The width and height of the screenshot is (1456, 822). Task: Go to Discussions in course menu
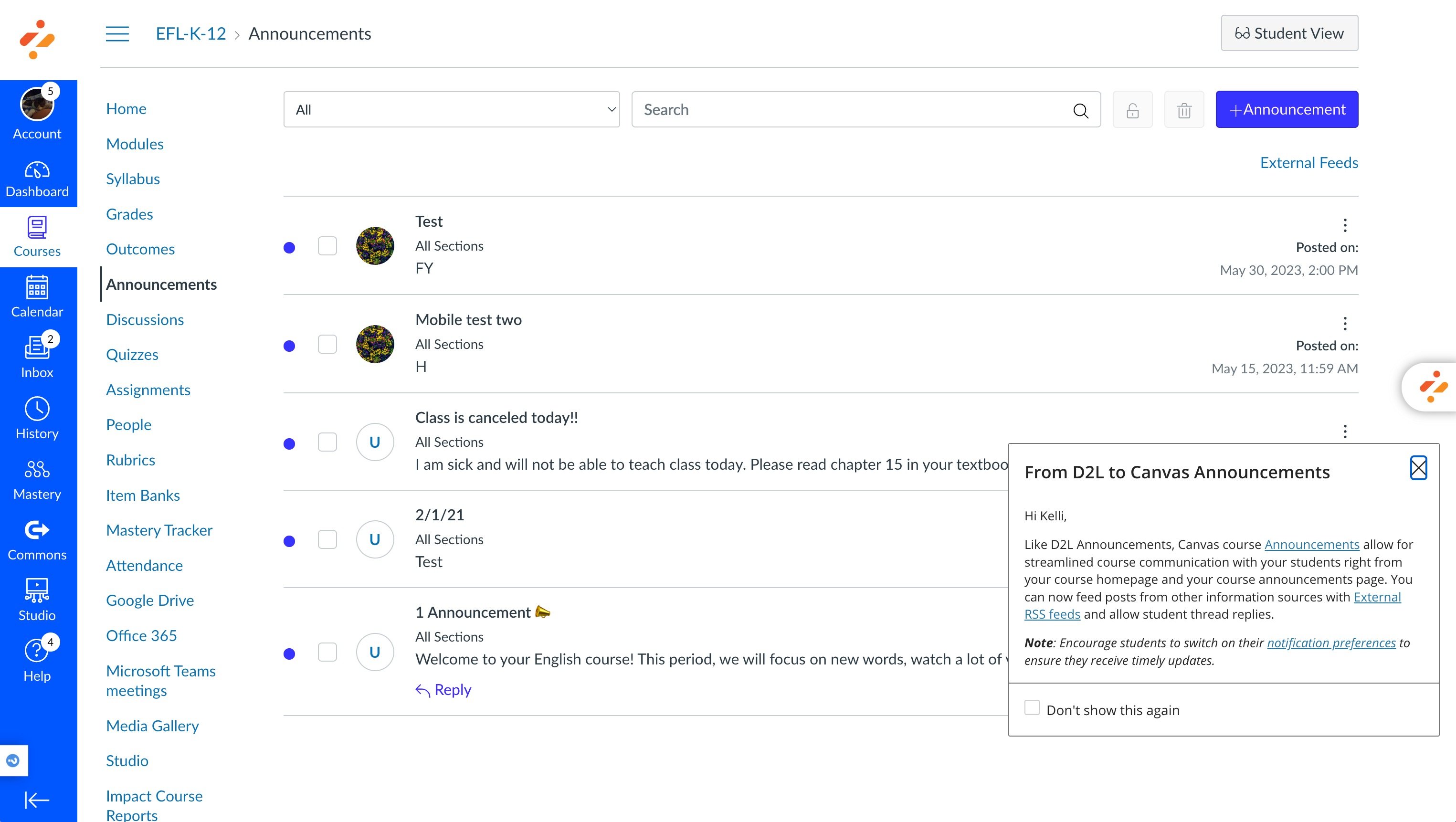click(145, 319)
